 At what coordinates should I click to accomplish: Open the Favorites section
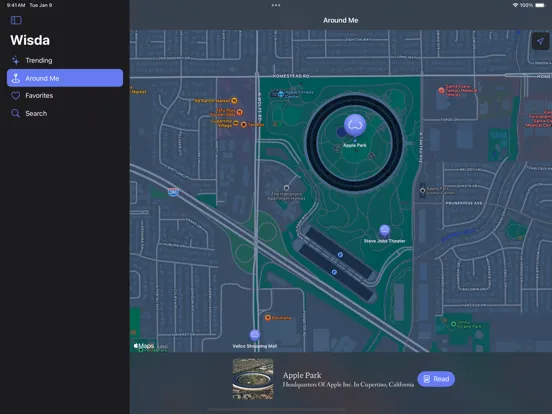click(65, 96)
